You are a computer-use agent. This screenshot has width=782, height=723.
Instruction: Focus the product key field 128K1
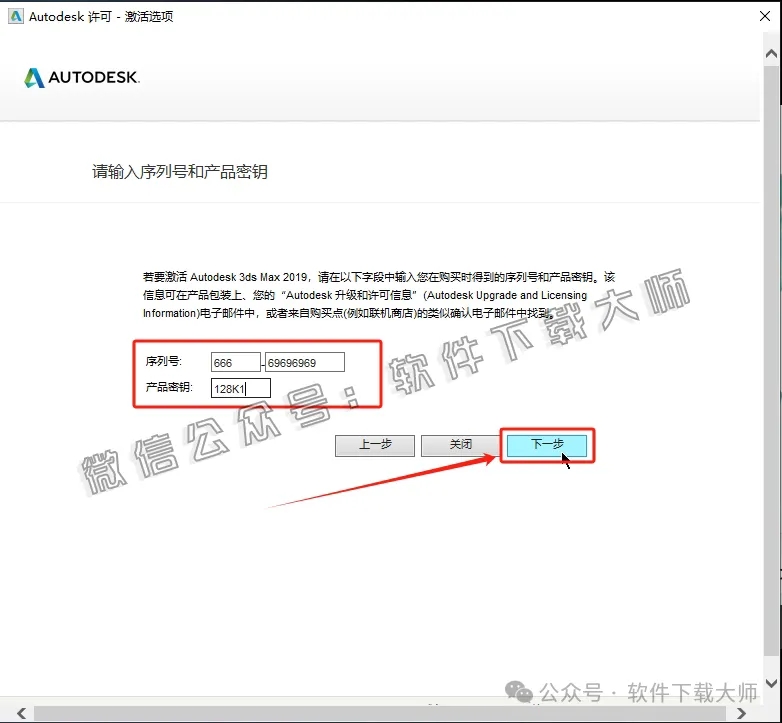(241, 388)
